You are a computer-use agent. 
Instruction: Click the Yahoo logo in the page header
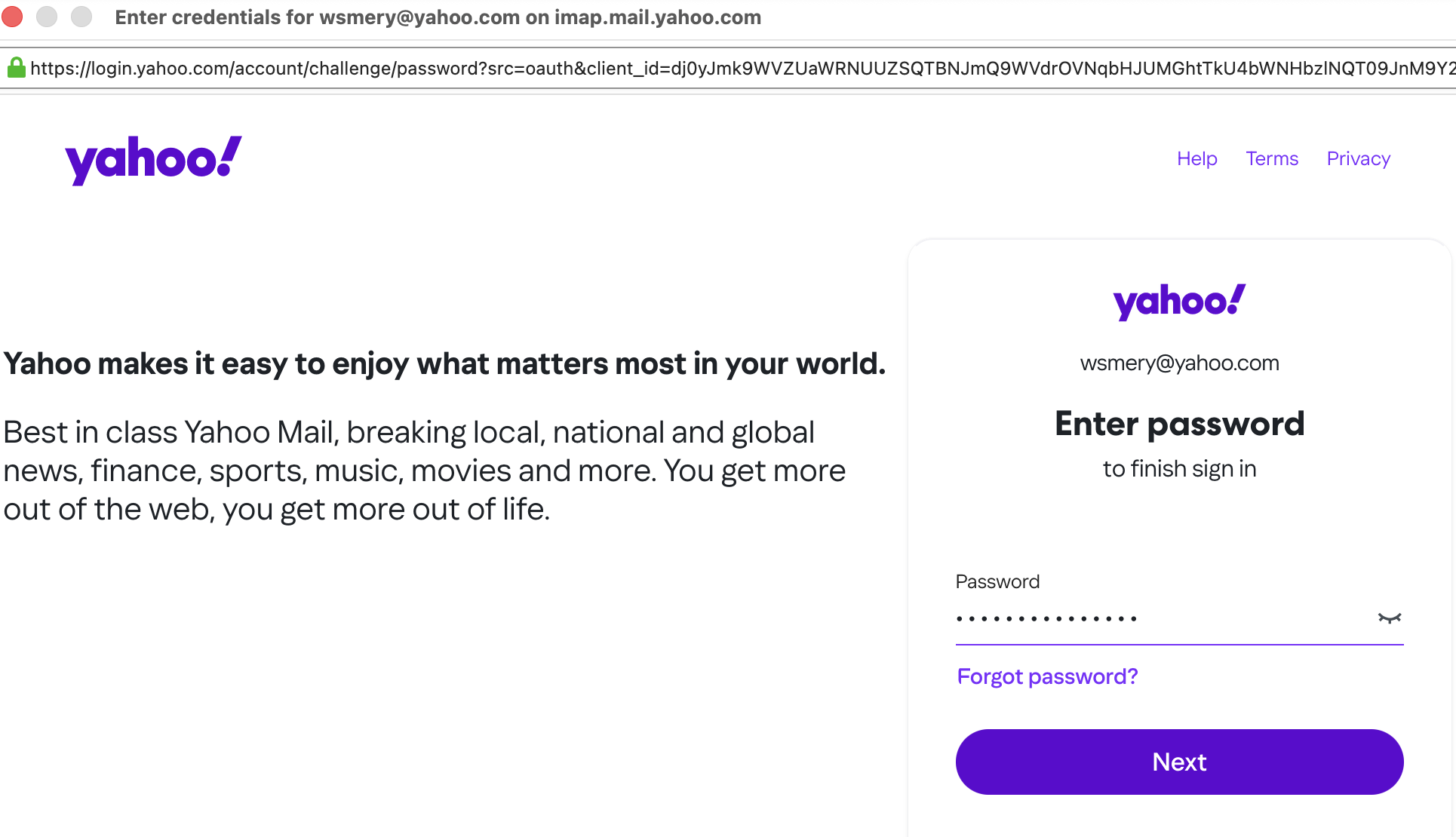153,159
